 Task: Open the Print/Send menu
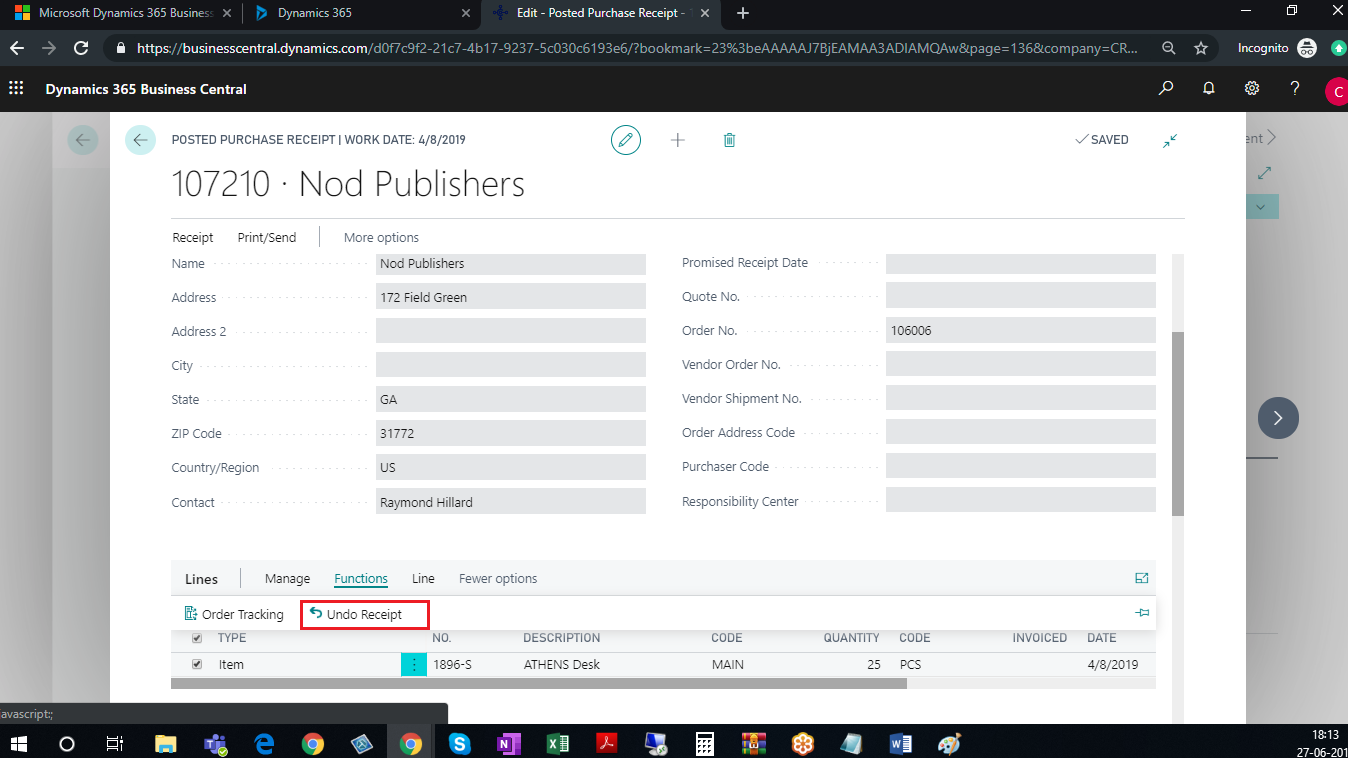pos(267,237)
